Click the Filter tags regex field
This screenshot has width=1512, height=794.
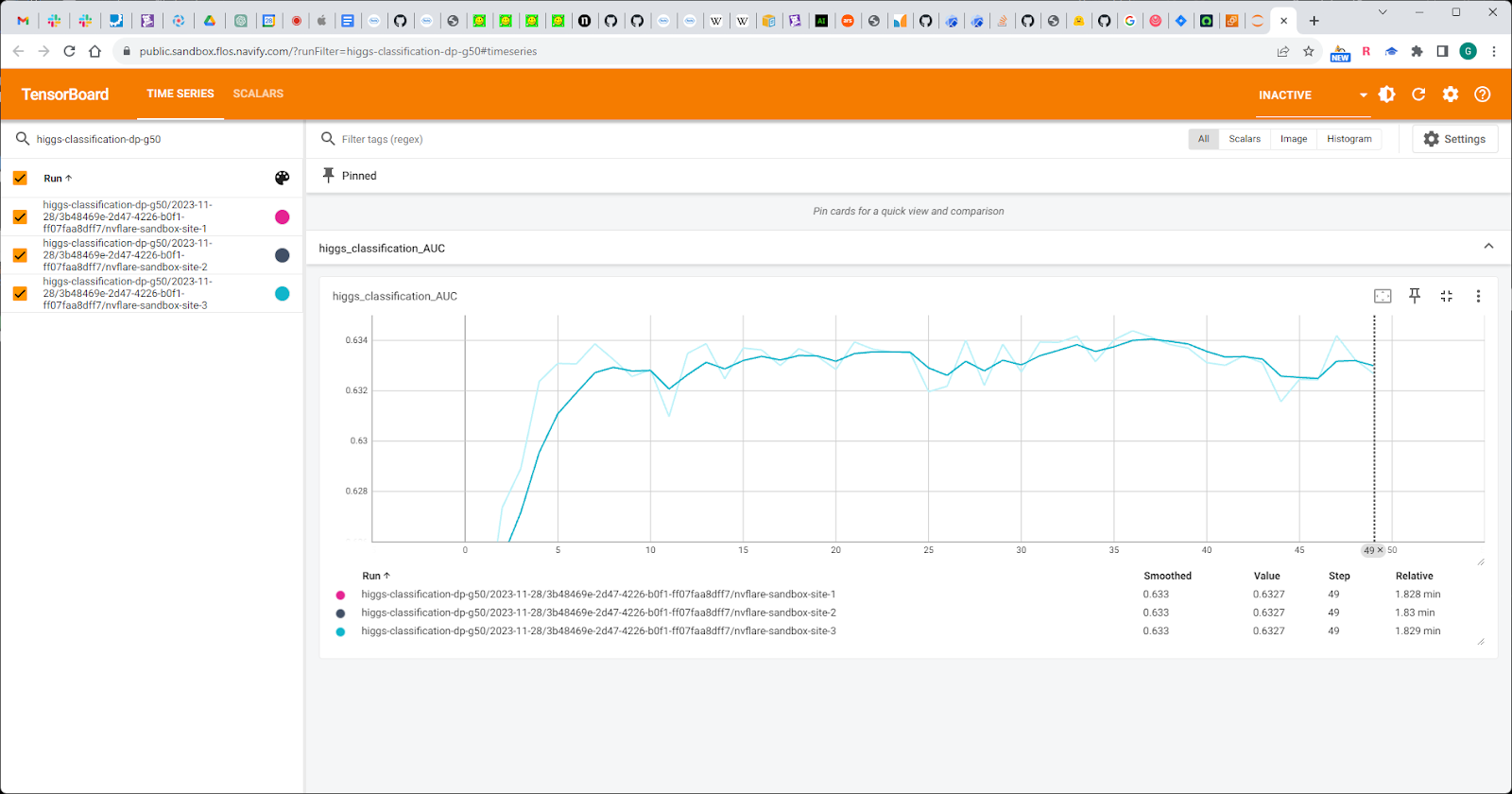[567, 139]
